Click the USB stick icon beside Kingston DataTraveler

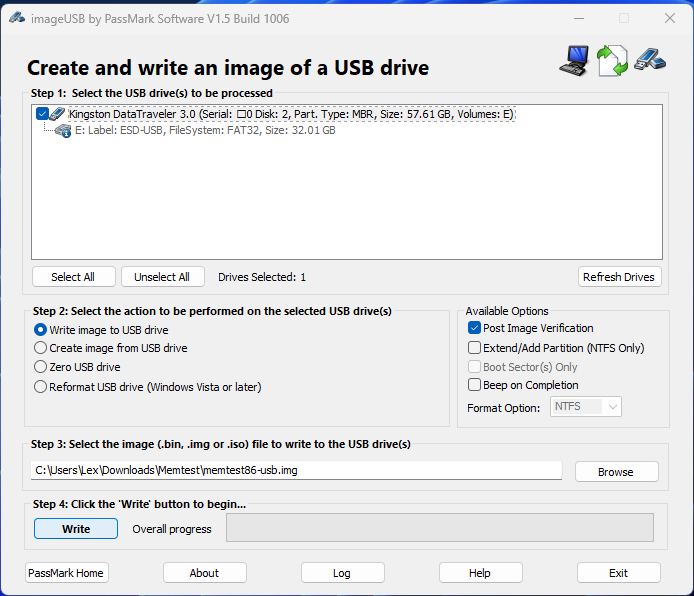pos(57,114)
